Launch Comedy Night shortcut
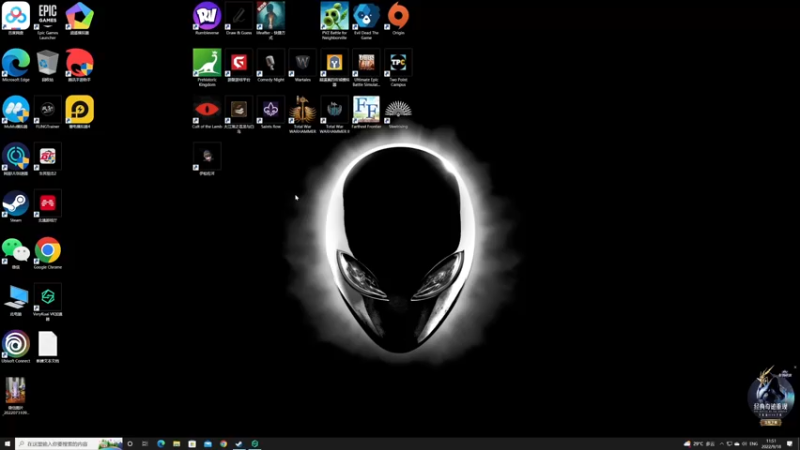The image size is (800, 450). 270,66
